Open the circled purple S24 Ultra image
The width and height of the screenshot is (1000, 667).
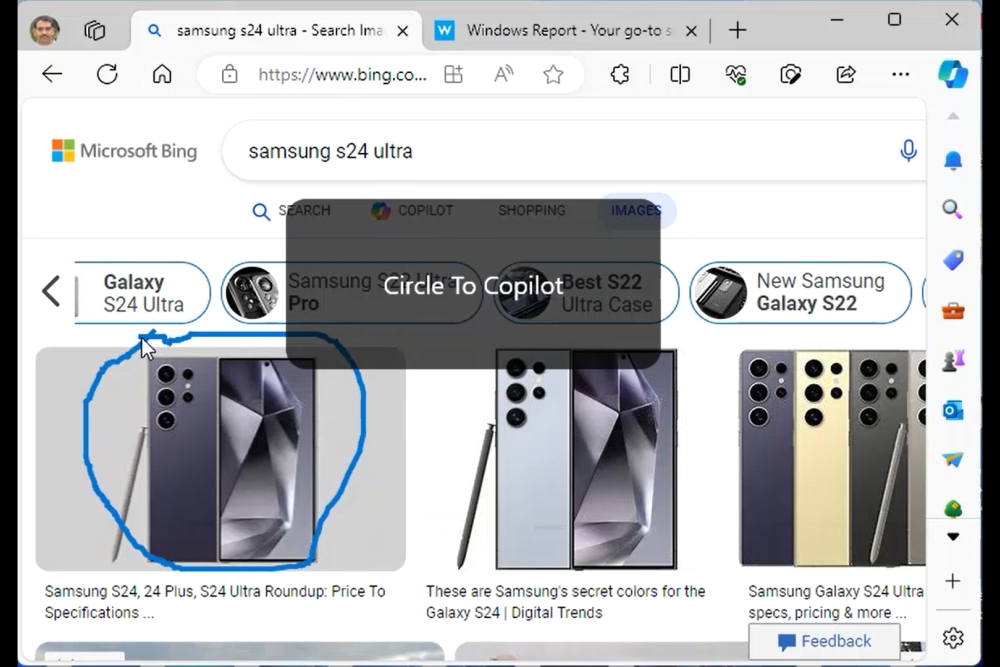[x=220, y=459]
